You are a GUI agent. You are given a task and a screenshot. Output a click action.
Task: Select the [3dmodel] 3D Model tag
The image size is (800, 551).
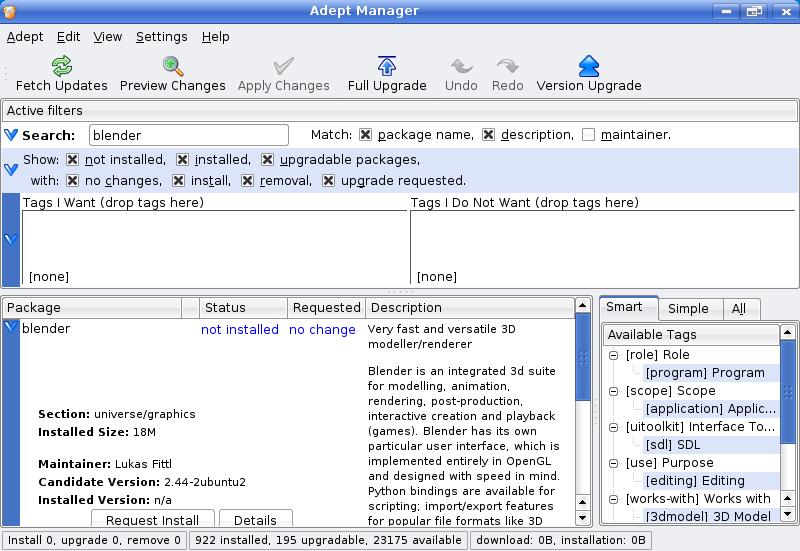pos(708,516)
